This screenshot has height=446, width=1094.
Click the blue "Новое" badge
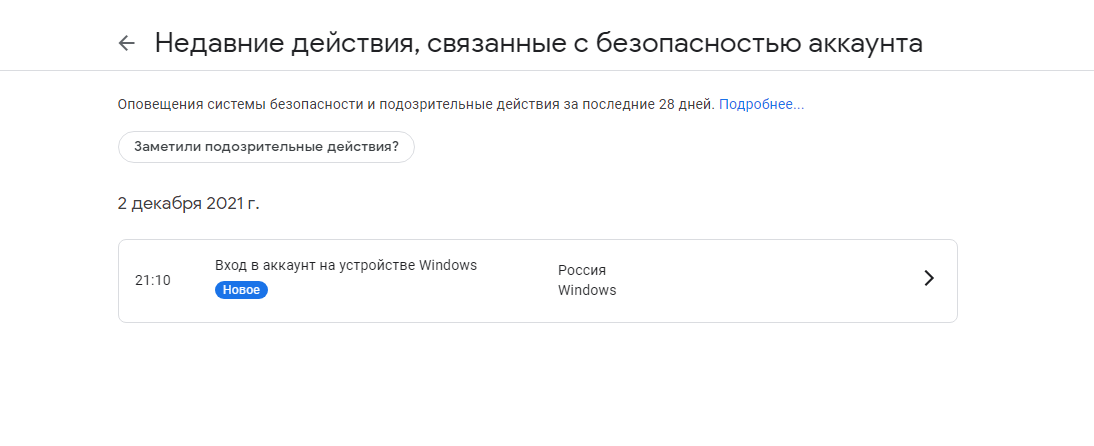tap(241, 290)
